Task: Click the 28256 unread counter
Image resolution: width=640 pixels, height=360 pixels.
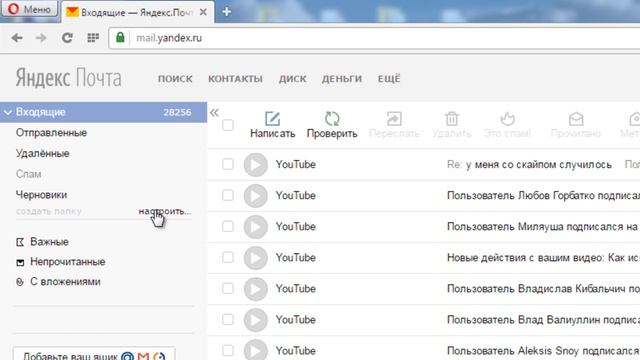Action: pyautogui.click(x=177, y=112)
